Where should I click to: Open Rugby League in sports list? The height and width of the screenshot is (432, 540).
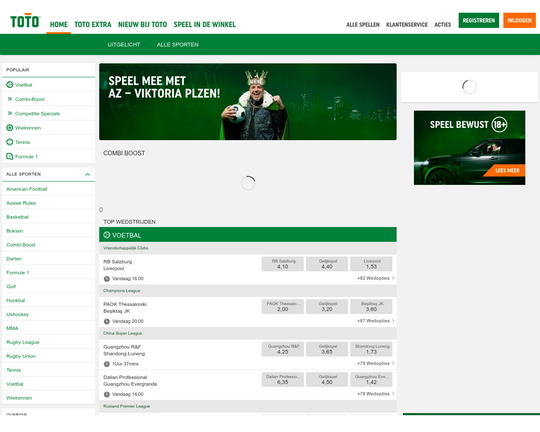(x=49, y=342)
